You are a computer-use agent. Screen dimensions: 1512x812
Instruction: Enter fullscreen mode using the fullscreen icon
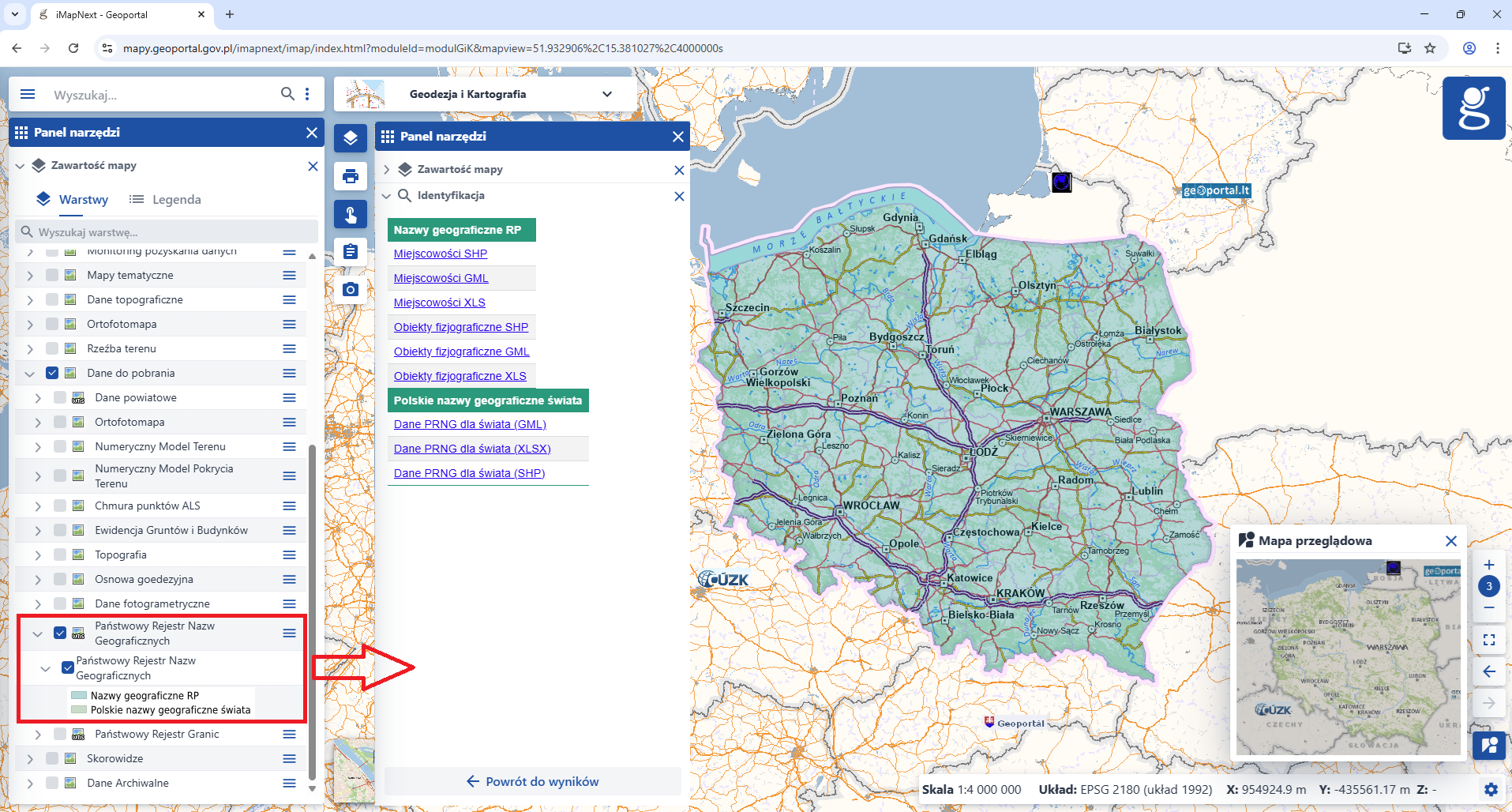click(1489, 640)
